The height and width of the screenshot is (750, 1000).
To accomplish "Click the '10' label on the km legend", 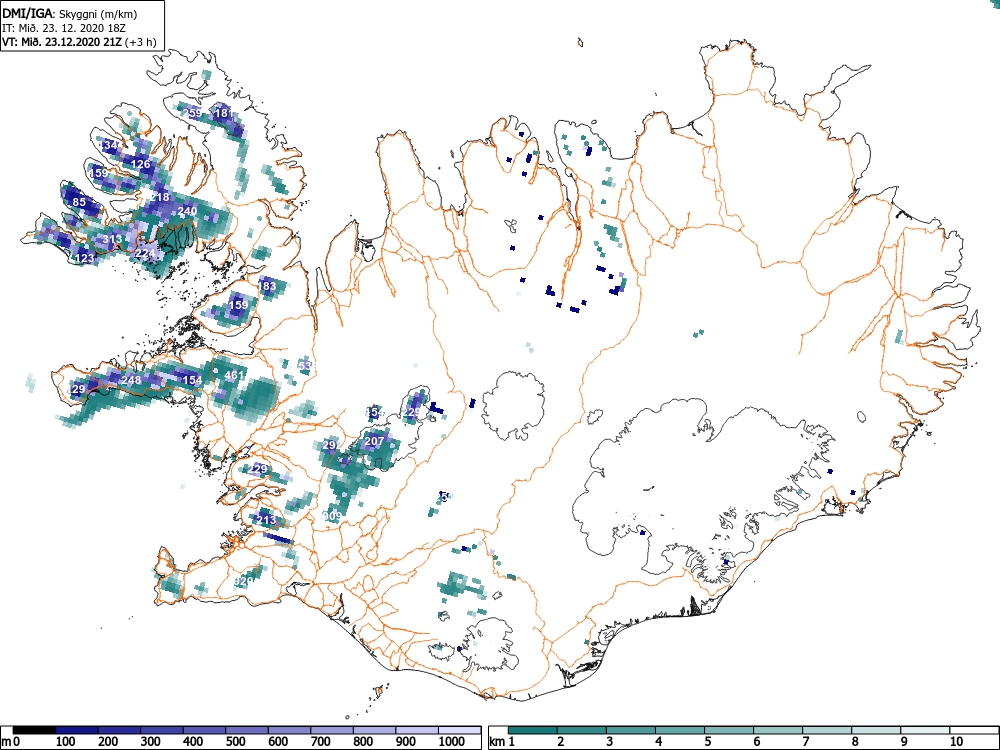I will 957,742.
